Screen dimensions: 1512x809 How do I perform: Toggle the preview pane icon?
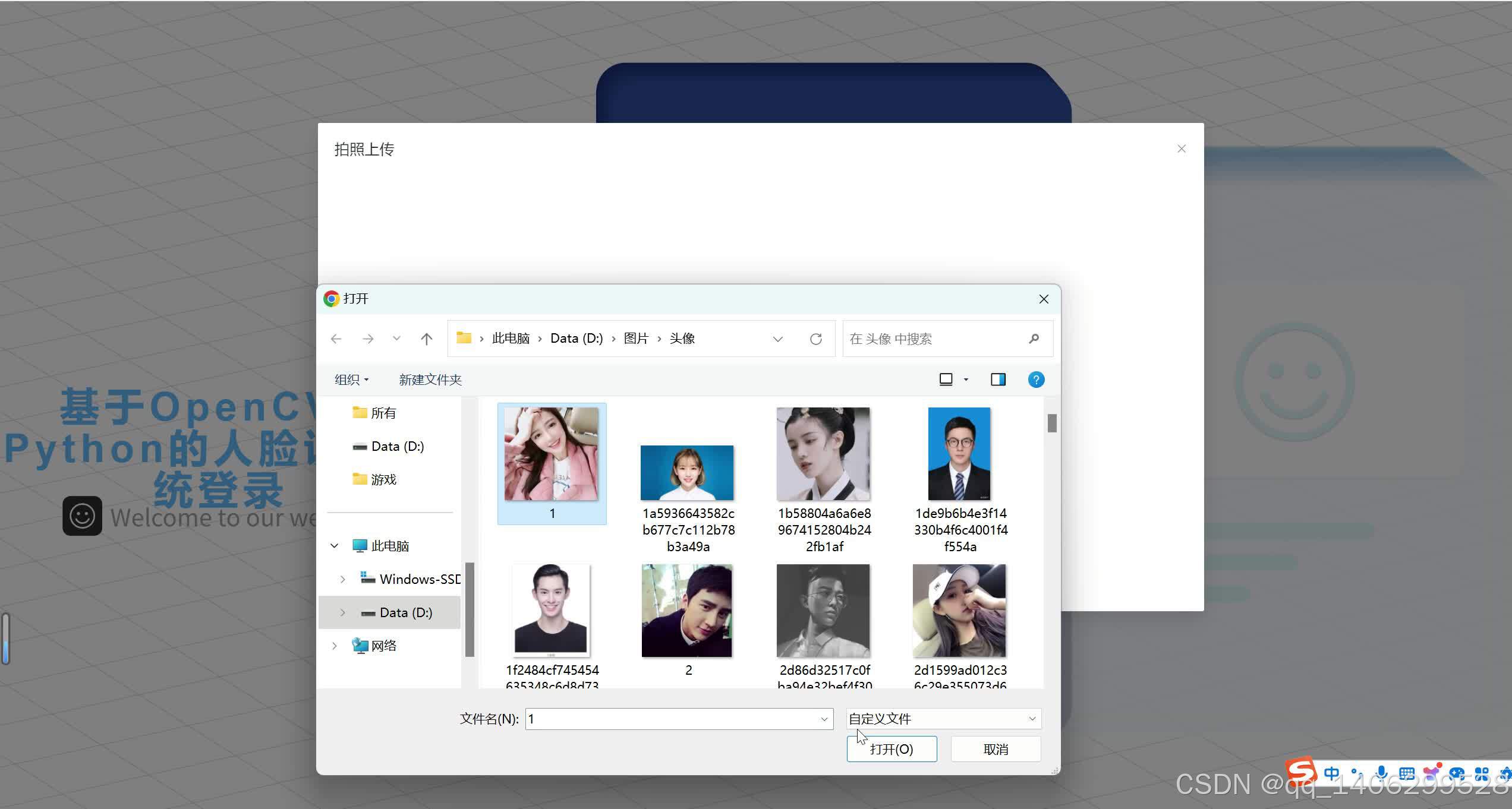click(x=998, y=380)
